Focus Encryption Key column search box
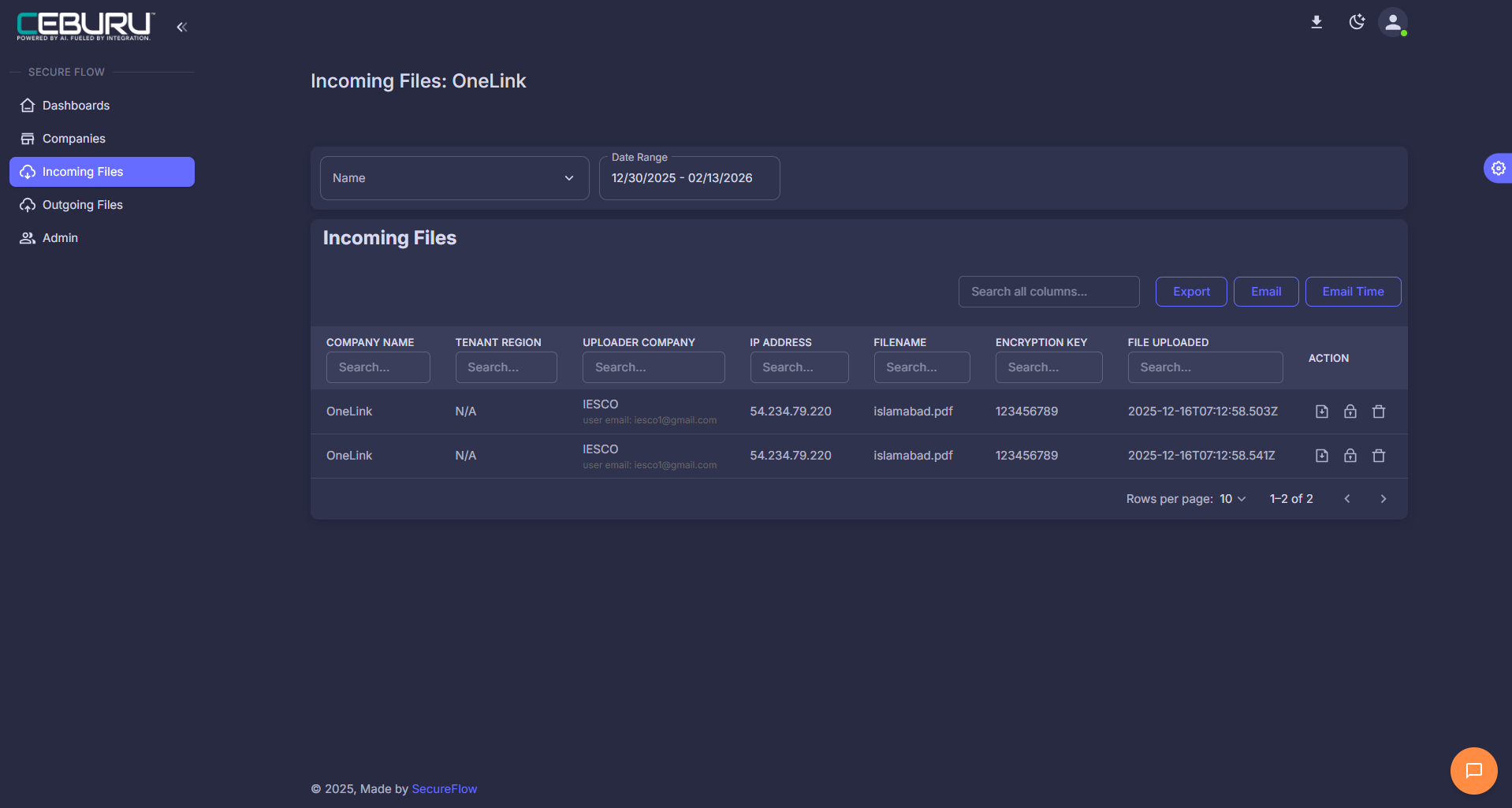Viewport: 1512px width, 808px height. (x=1048, y=367)
